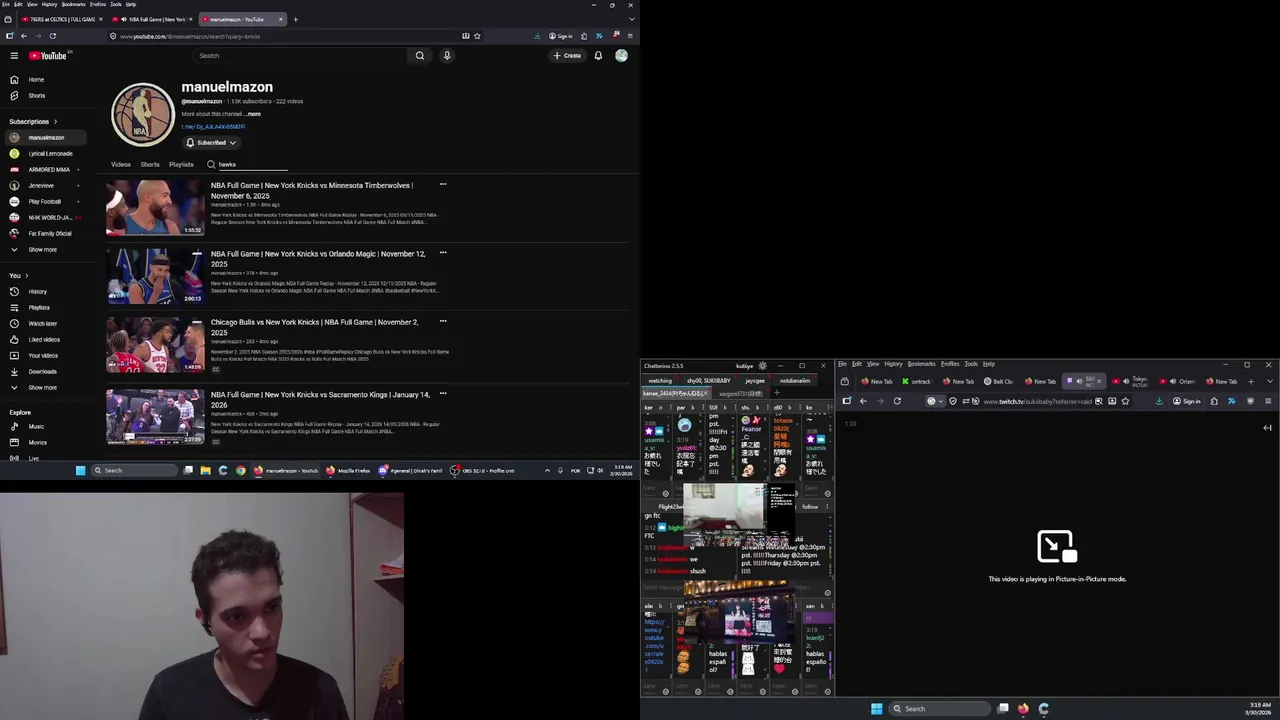Viewport: 1280px width, 720px height.
Task: Reload the Twitch browser page
Action: (x=897, y=401)
